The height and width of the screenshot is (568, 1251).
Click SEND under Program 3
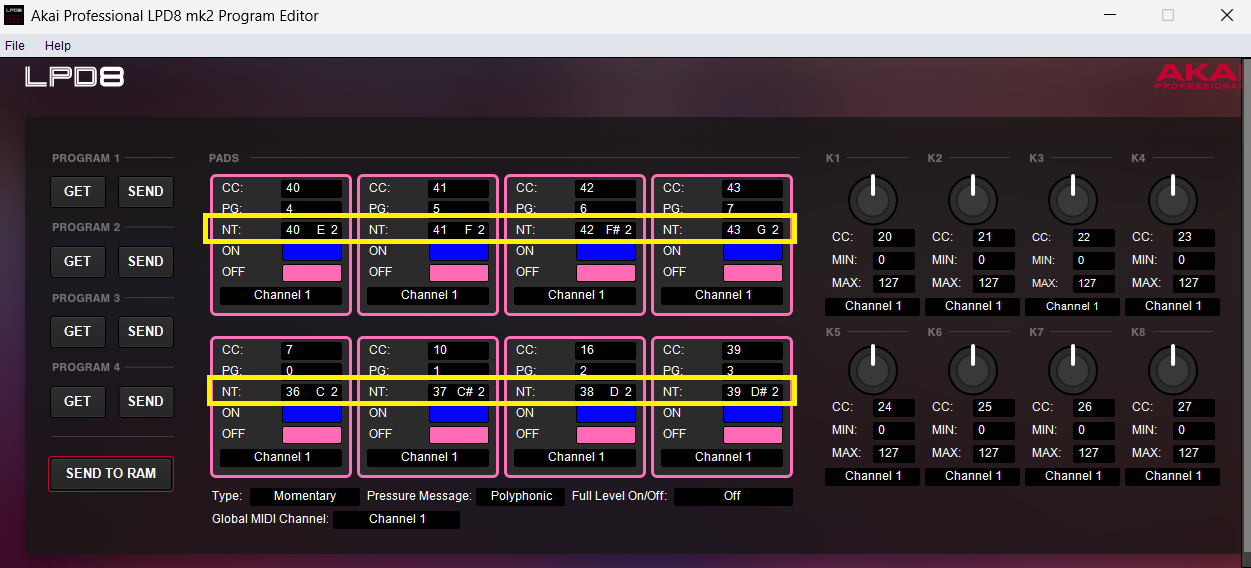(x=146, y=331)
